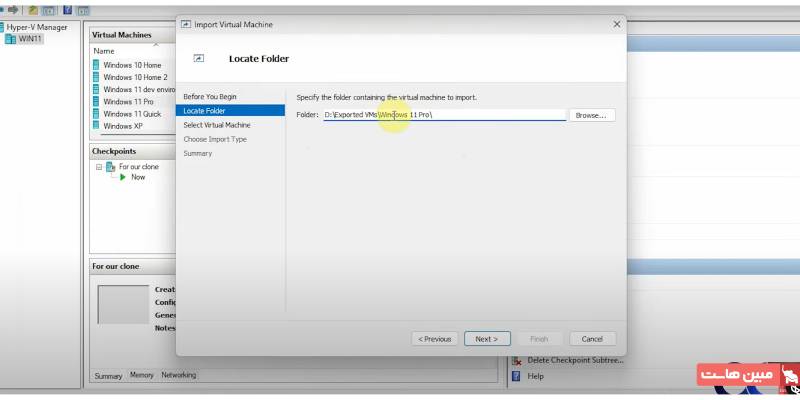Screen dimensions: 800x400
Task: Click the Help icon in Actions pane
Action: coord(516,376)
